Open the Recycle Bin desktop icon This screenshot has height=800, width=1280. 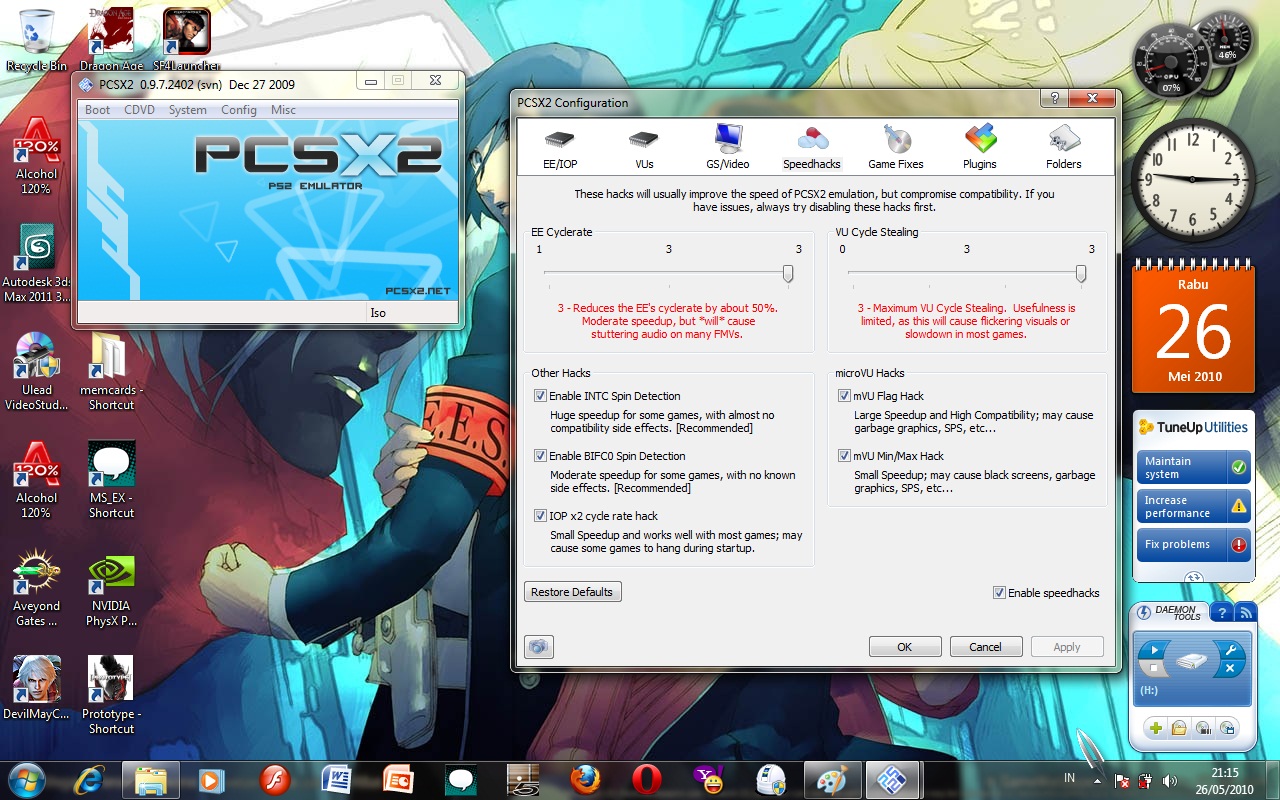click(x=37, y=40)
